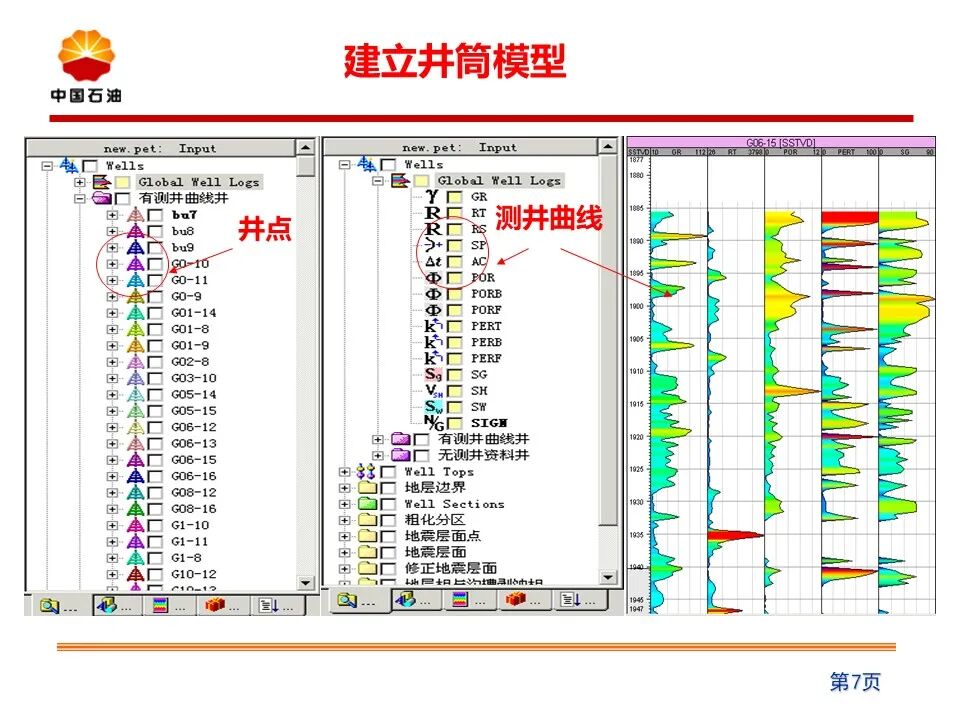Click scroll-up arrow of right panel
960x720 pixels.
tap(607, 146)
